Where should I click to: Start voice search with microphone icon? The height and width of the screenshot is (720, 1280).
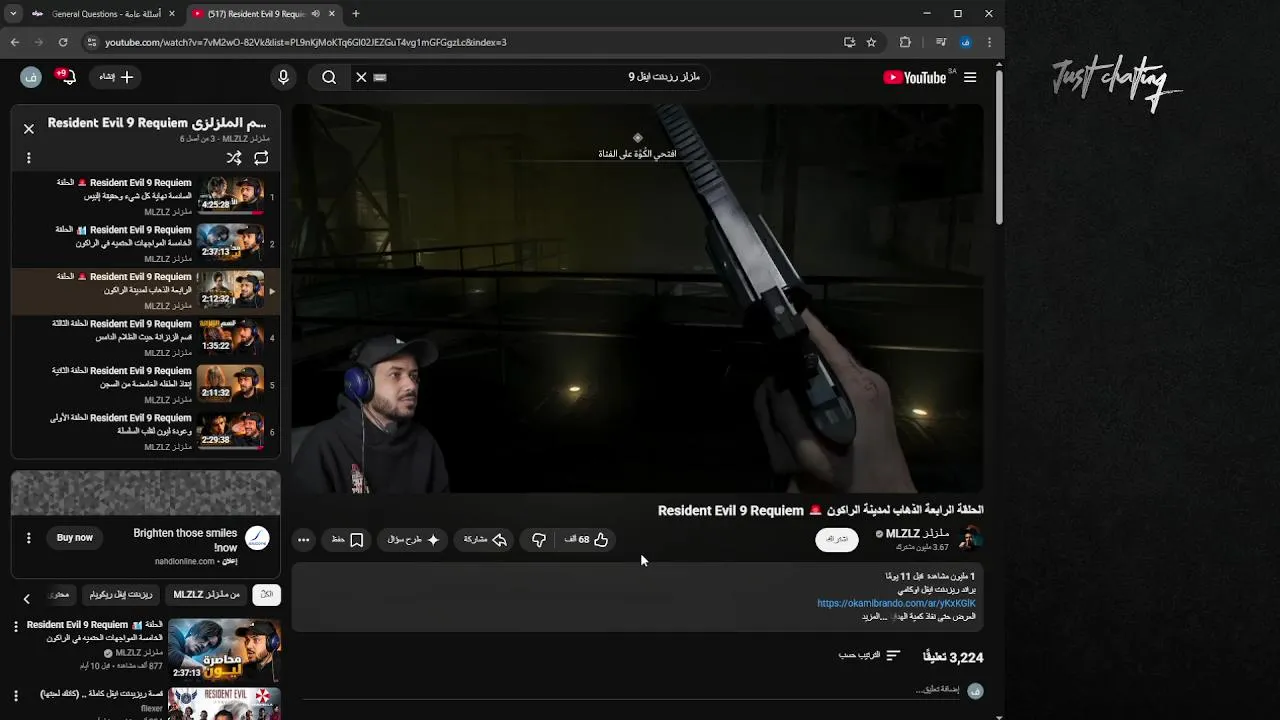pos(283,77)
